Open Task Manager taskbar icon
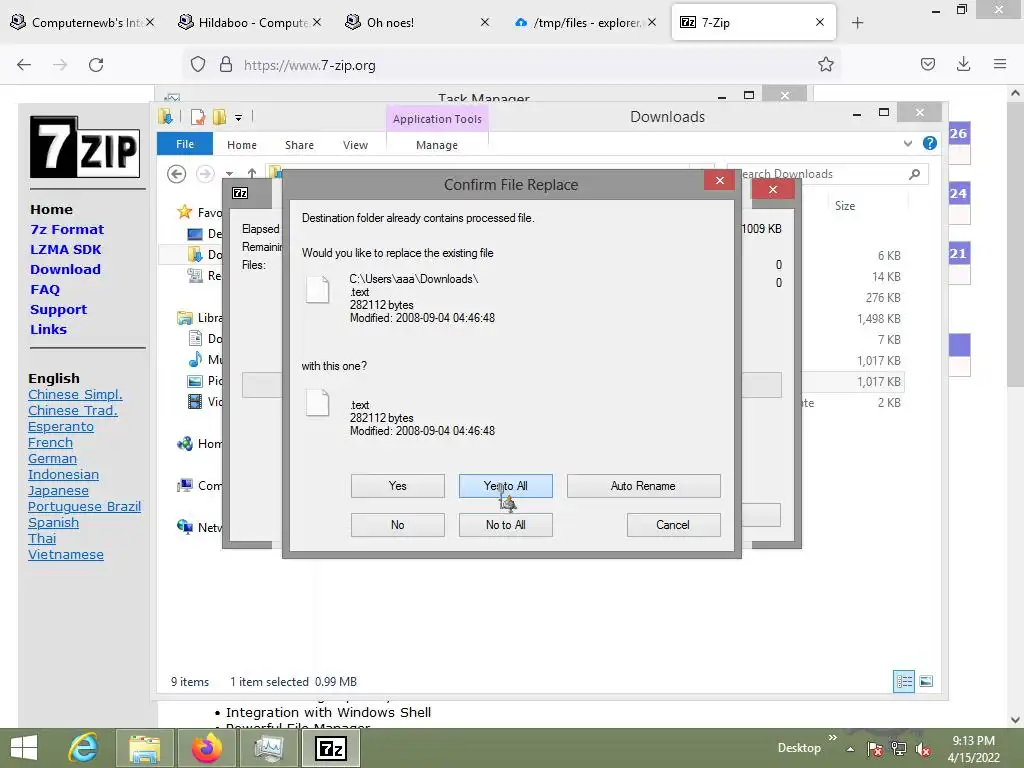This screenshot has height=768, width=1024. click(x=268, y=748)
